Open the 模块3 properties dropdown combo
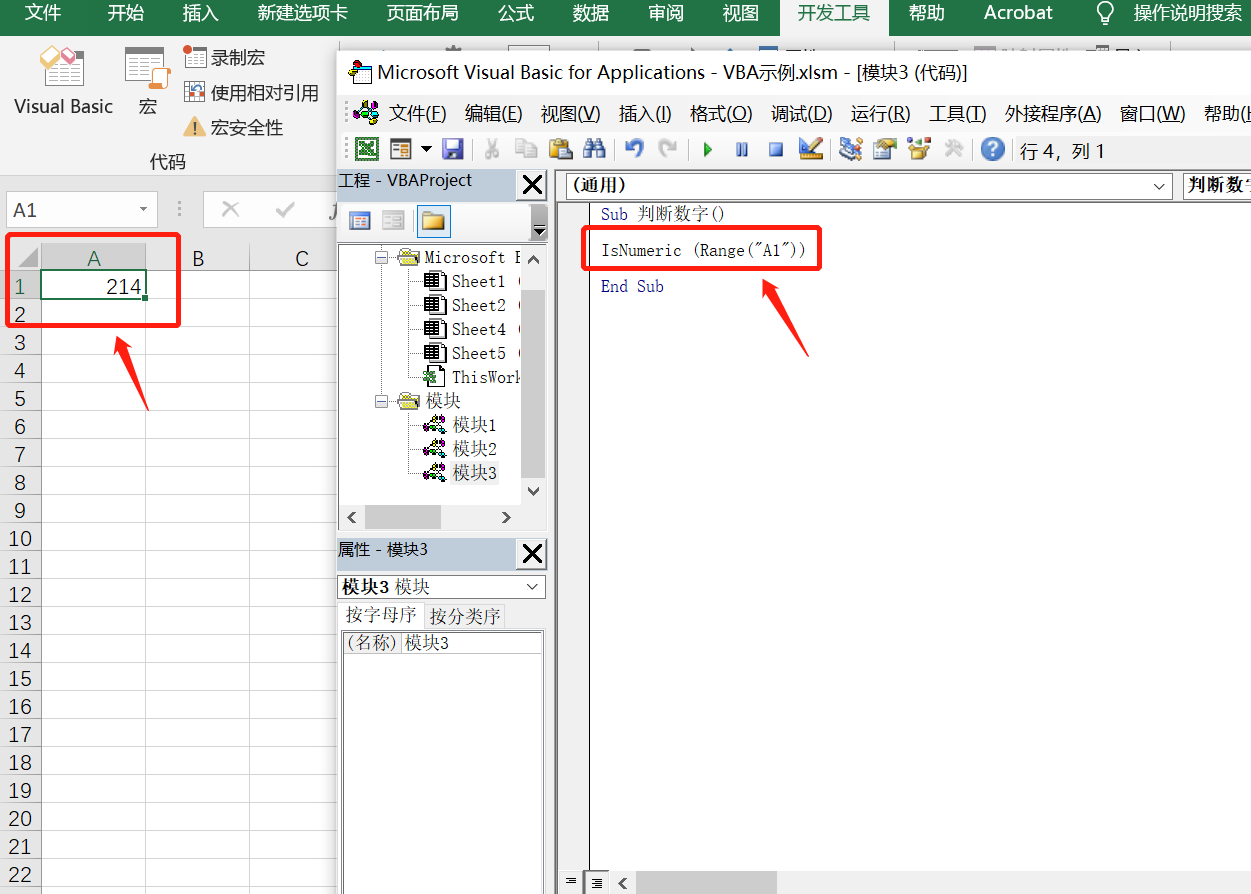1251x894 pixels. [x=533, y=587]
